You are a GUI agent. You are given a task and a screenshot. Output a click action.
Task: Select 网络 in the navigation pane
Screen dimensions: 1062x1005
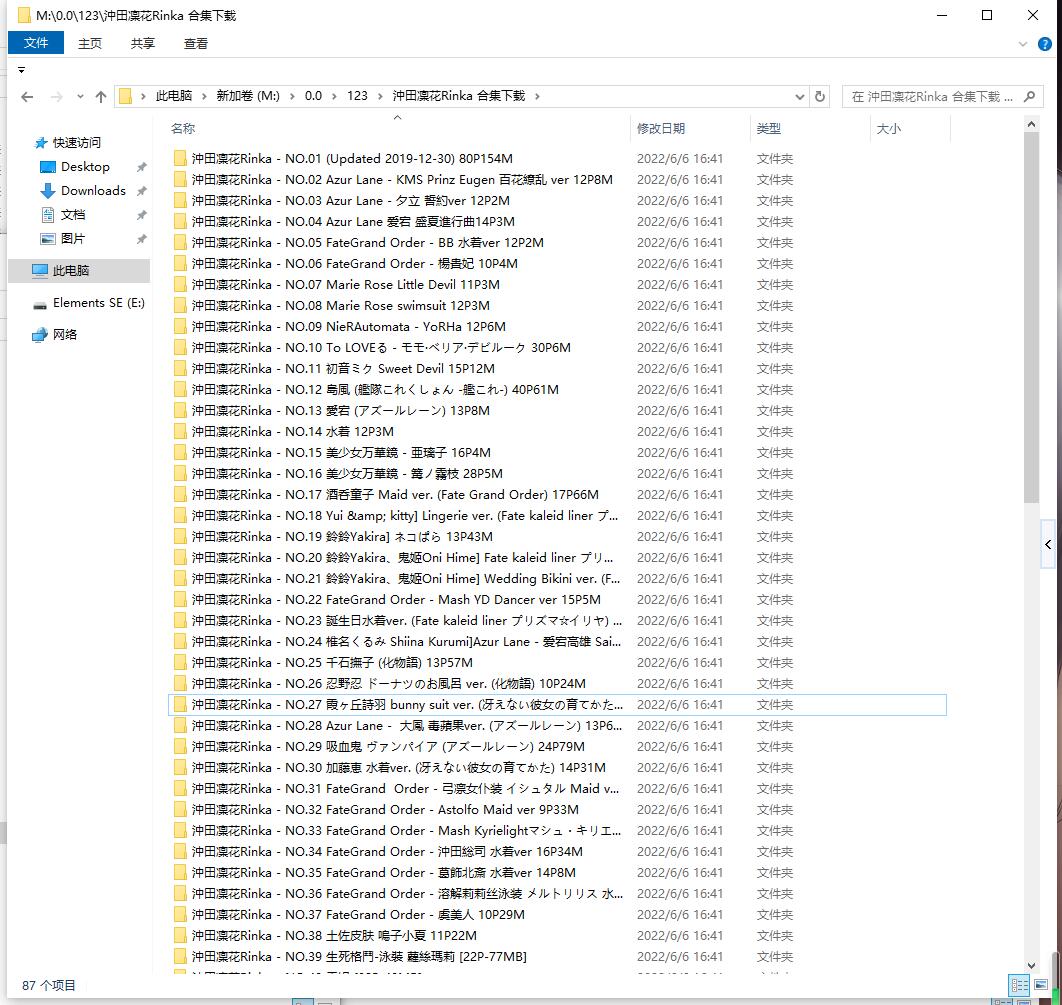(x=64, y=335)
